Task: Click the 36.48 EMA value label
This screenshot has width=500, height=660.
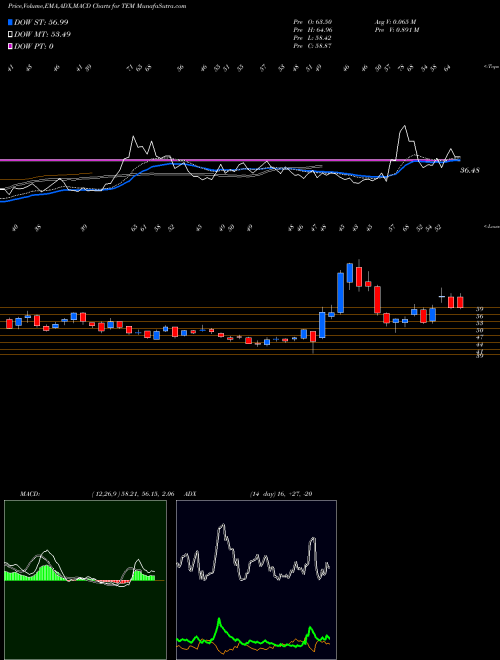Action: click(471, 170)
